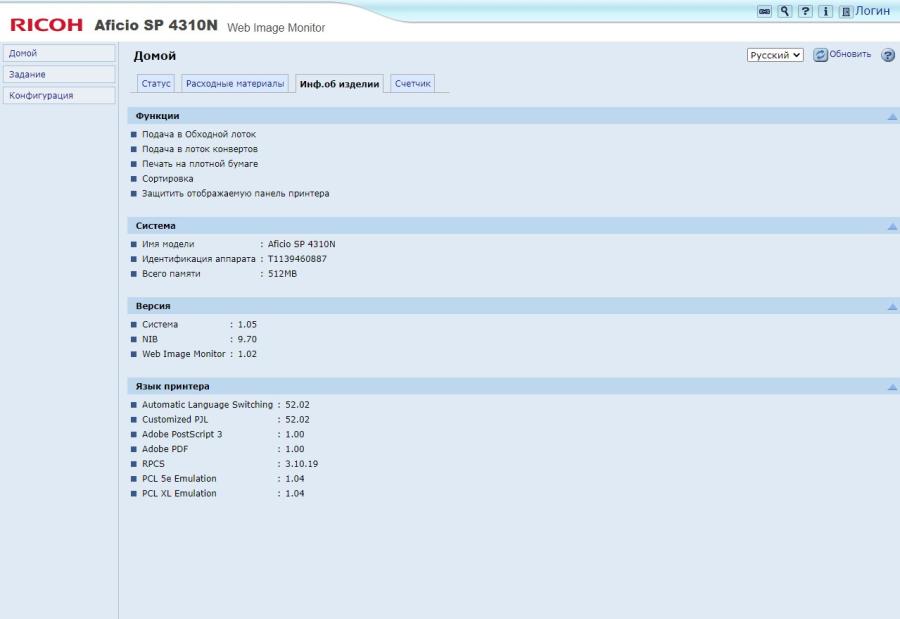Collapse the Версия section with its triangle

click(x=892, y=307)
